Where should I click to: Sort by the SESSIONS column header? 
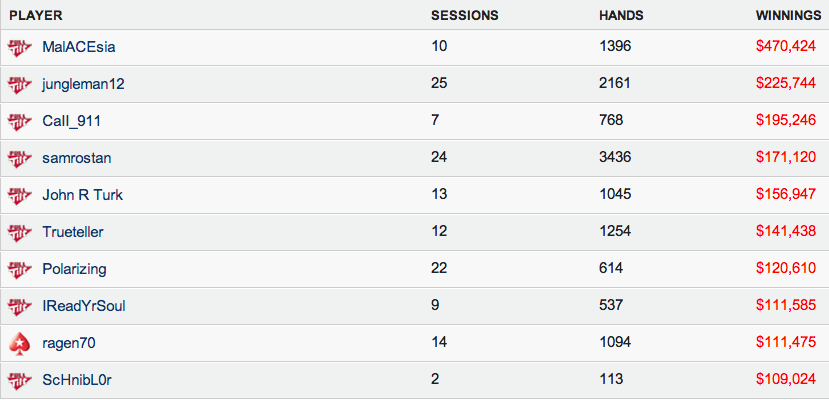tap(465, 15)
